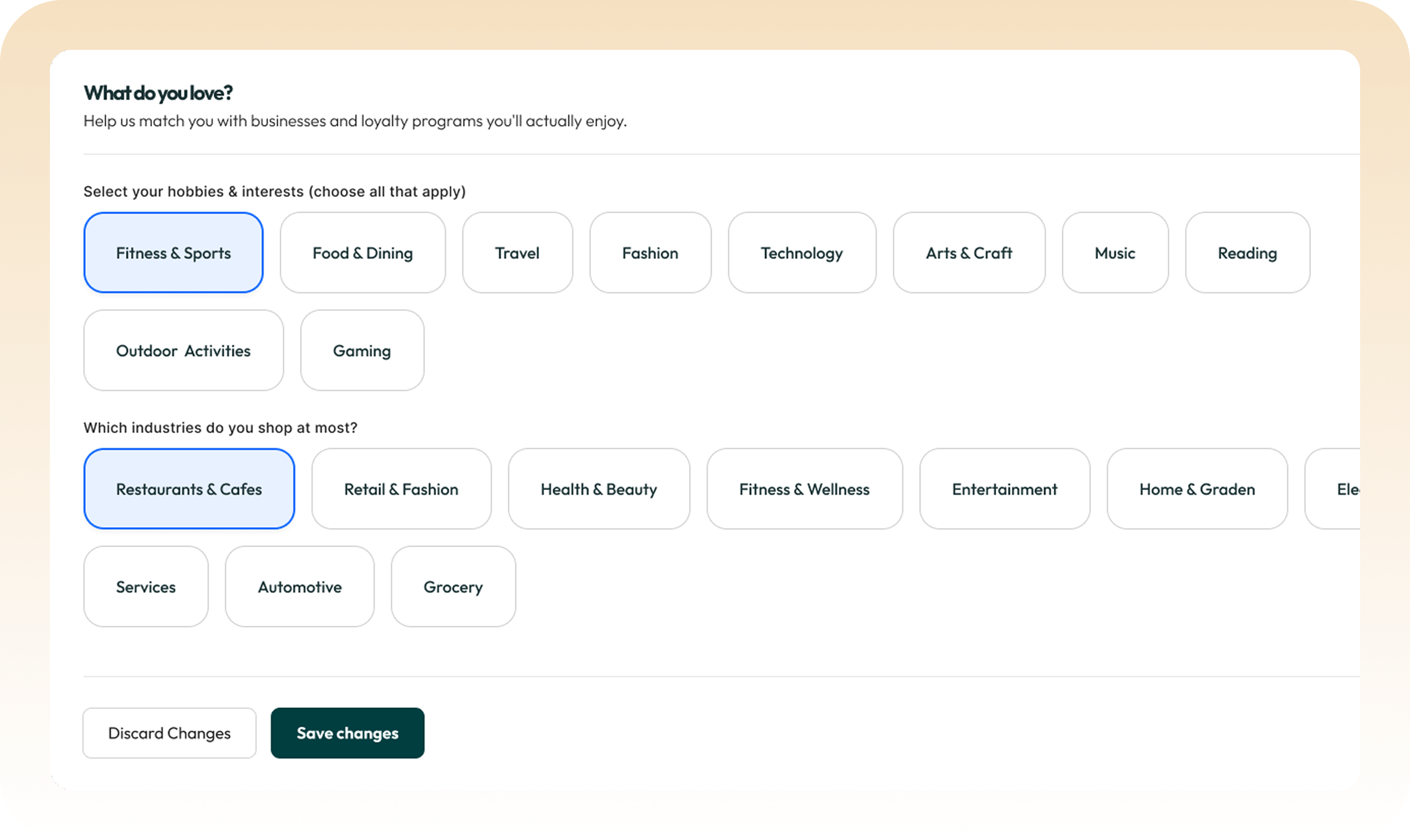
Task: Enable the Music interest
Action: [x=1115, y=253]
